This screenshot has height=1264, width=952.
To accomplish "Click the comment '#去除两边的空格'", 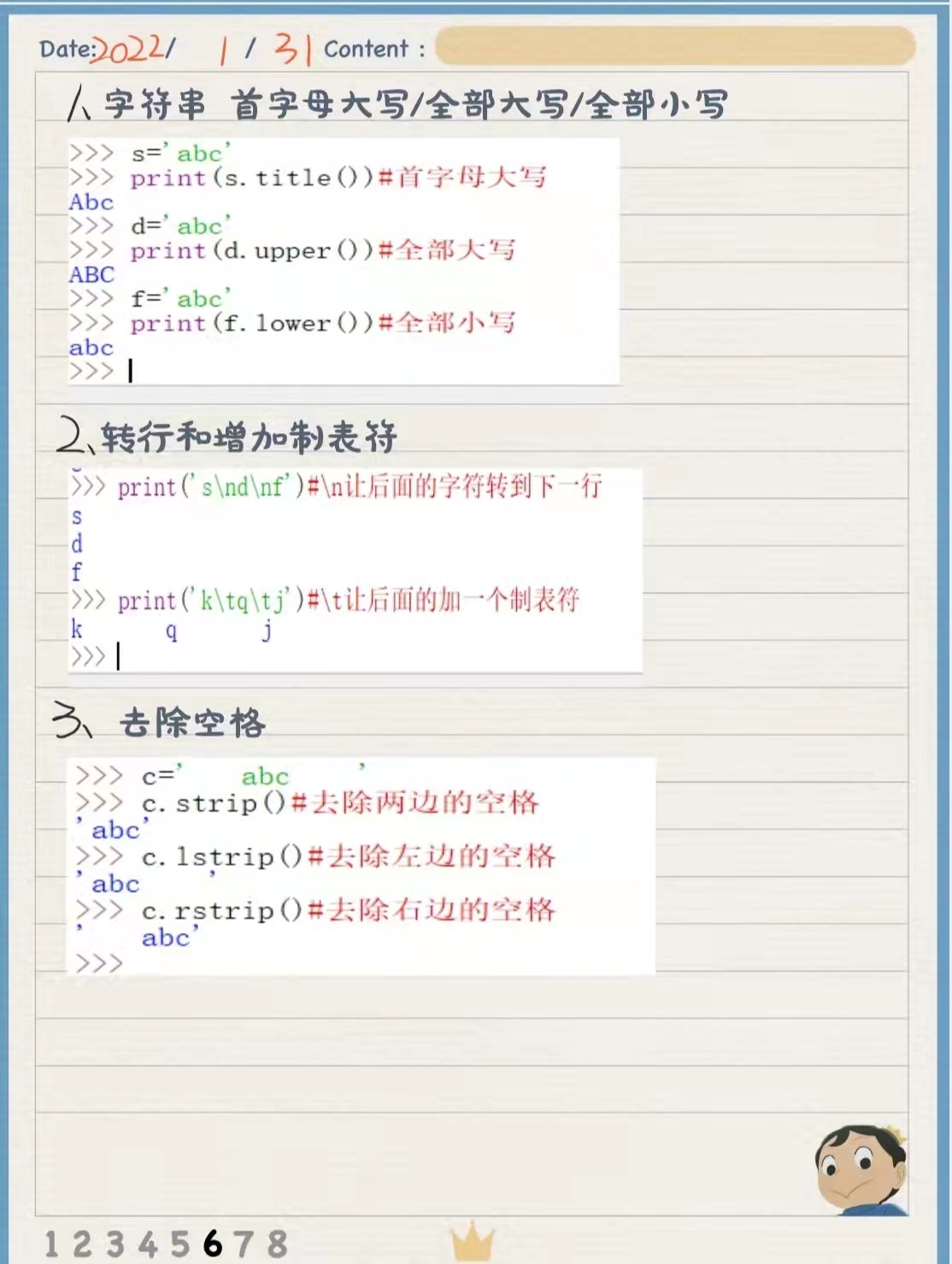I will (415, 802).
